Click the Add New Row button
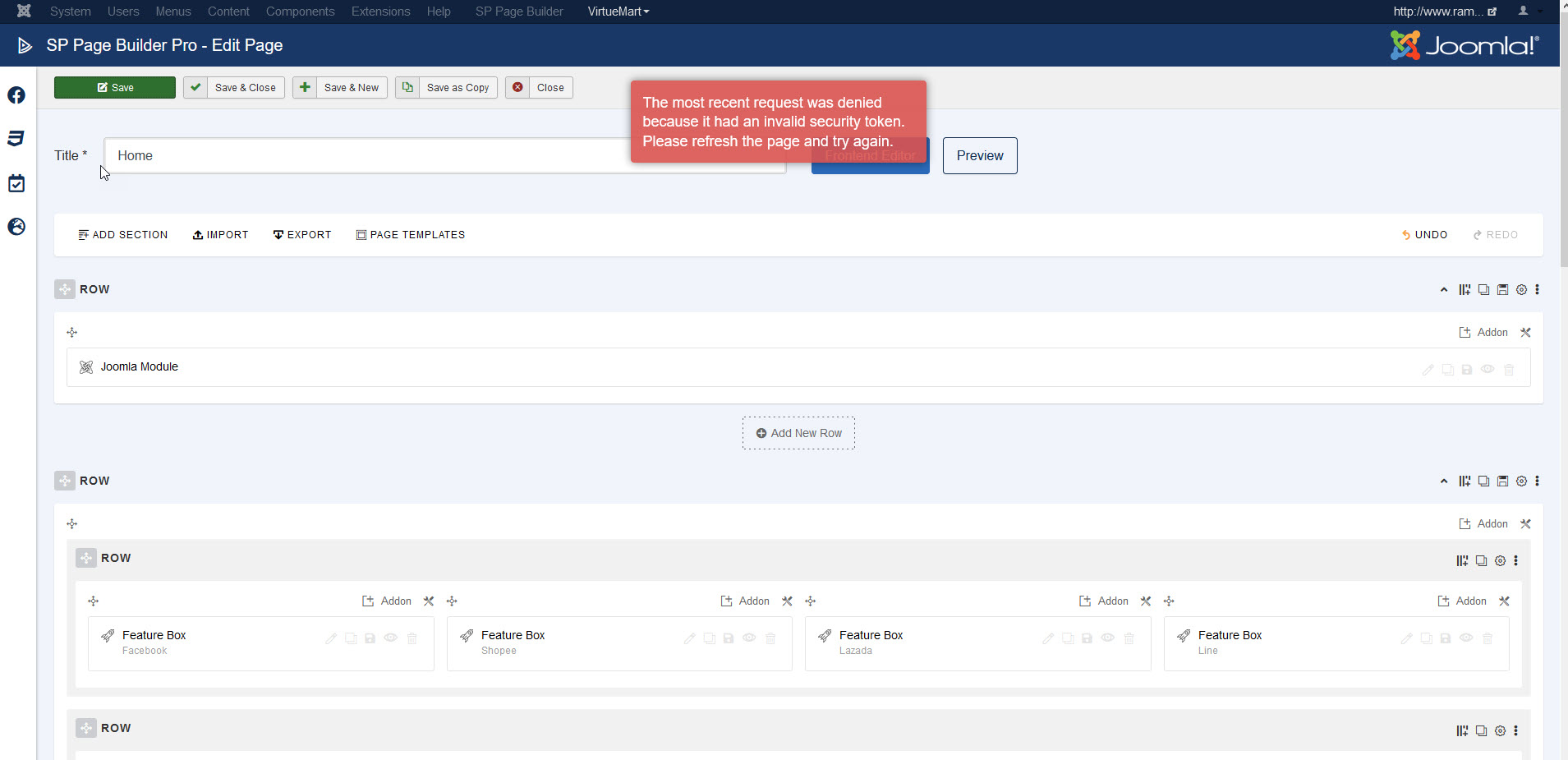 [798, 433]
